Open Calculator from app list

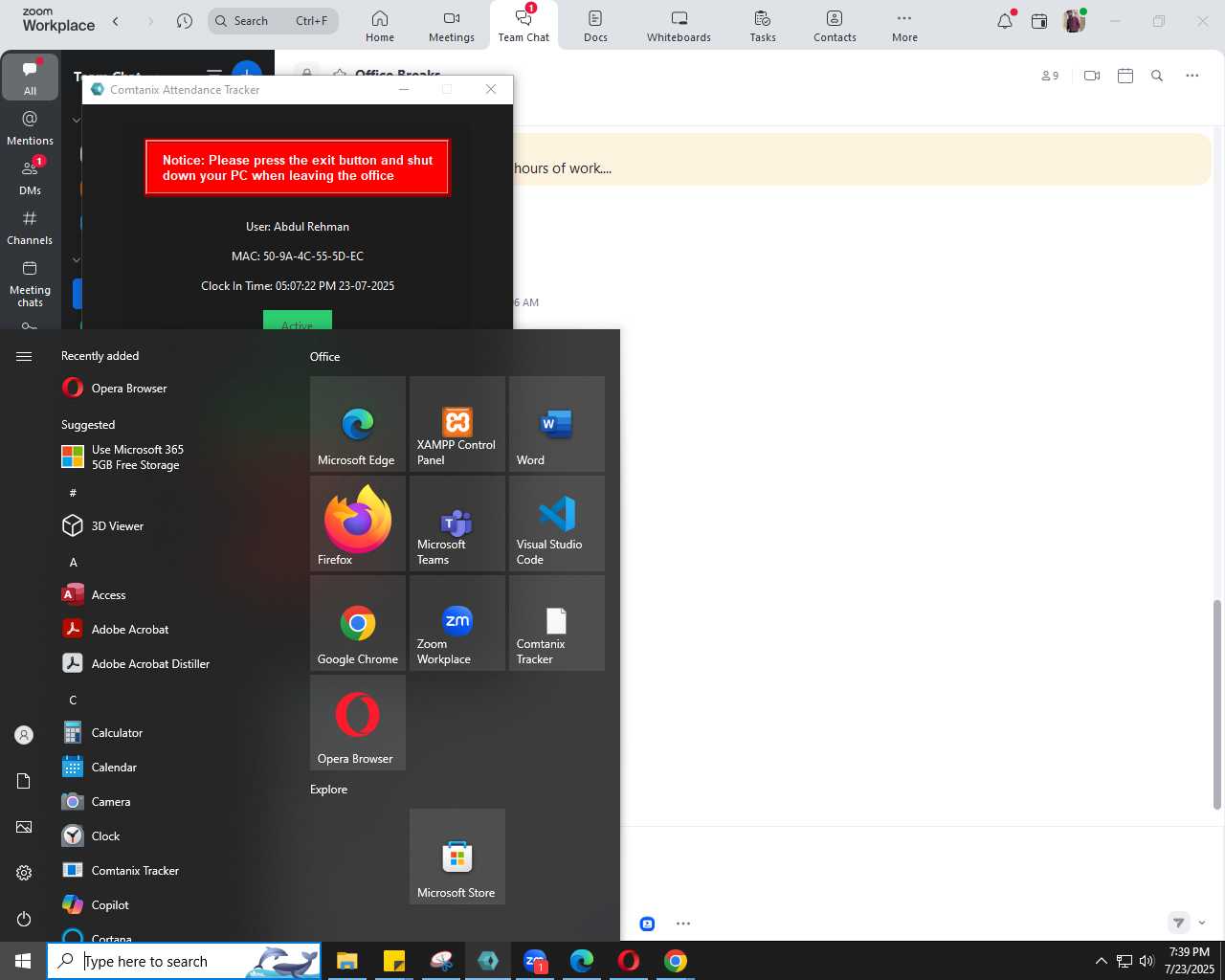[172, 733]
